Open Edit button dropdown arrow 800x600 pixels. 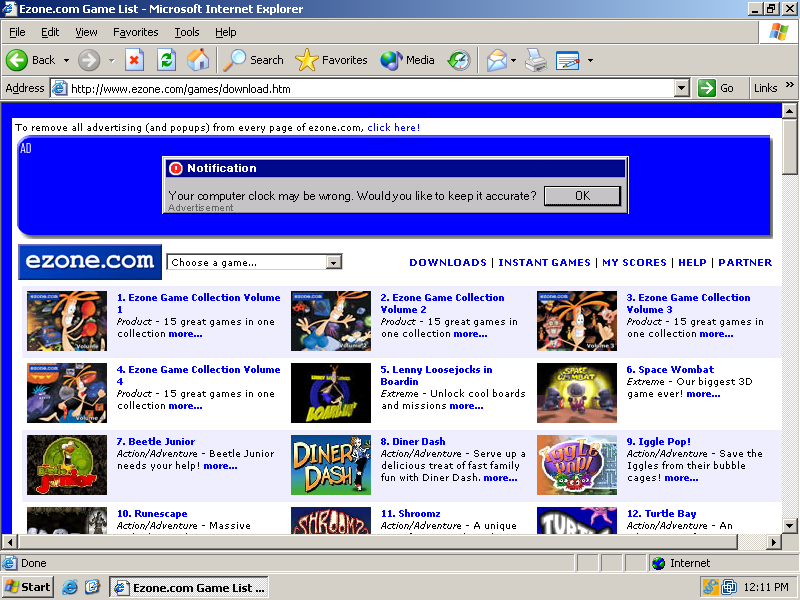pos(590,60)
